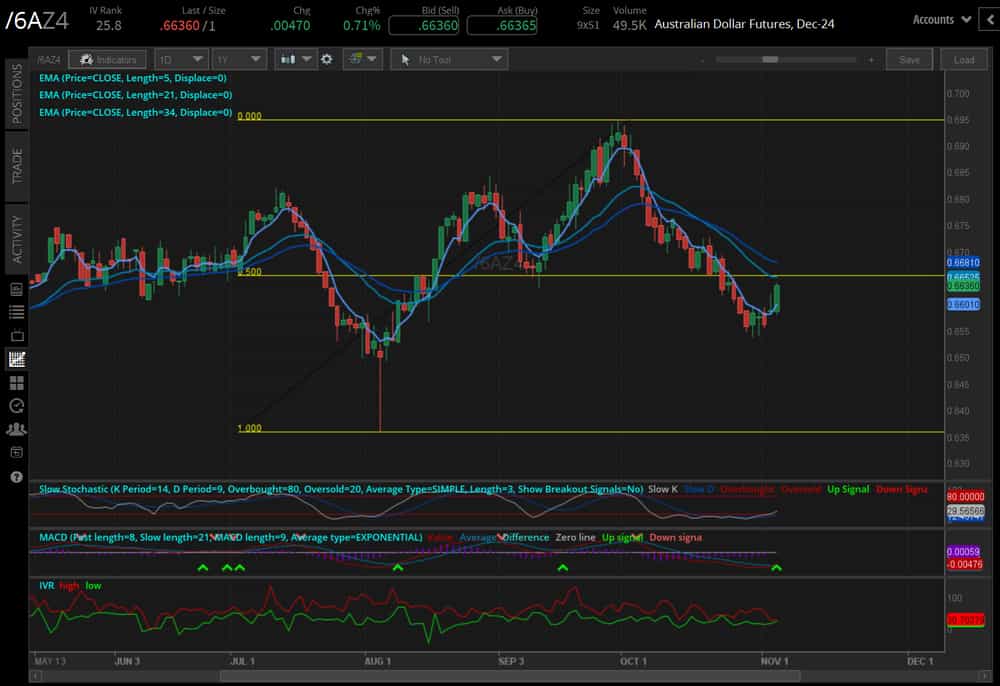
Task: Open the 1D timeframe dropdown
Action: [180, 59]
